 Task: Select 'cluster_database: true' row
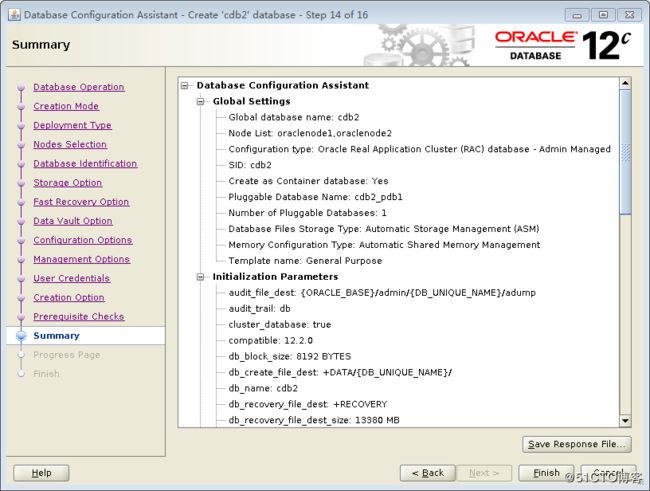pos(280,324)
